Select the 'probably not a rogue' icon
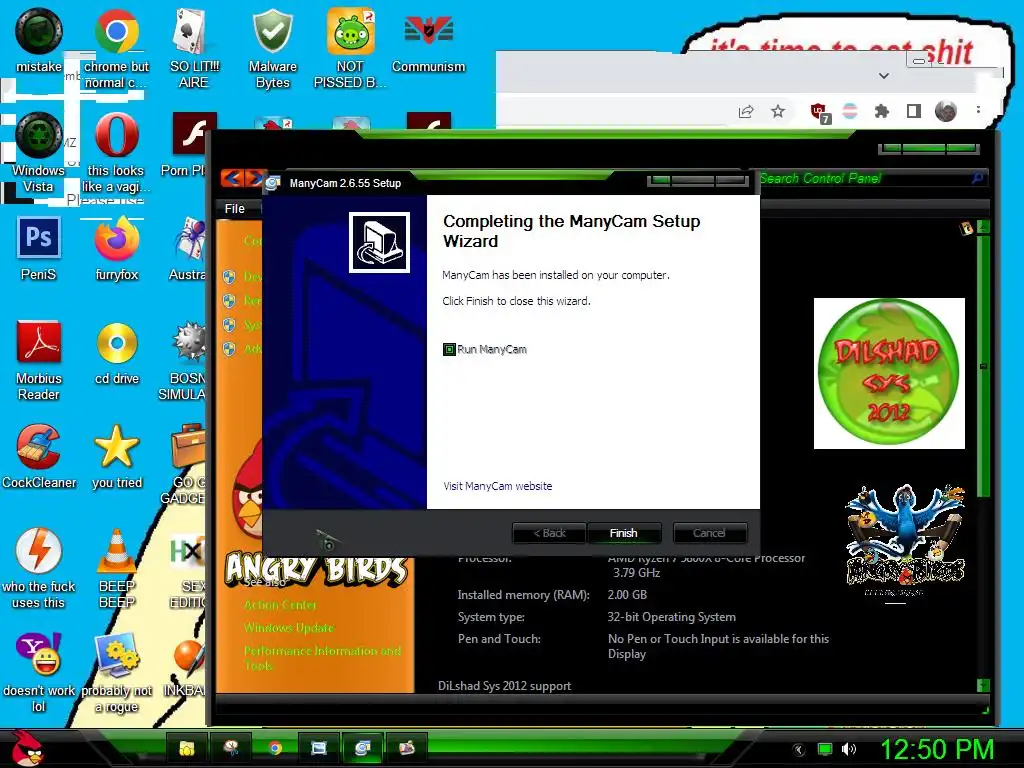 (x=116, y=673)
